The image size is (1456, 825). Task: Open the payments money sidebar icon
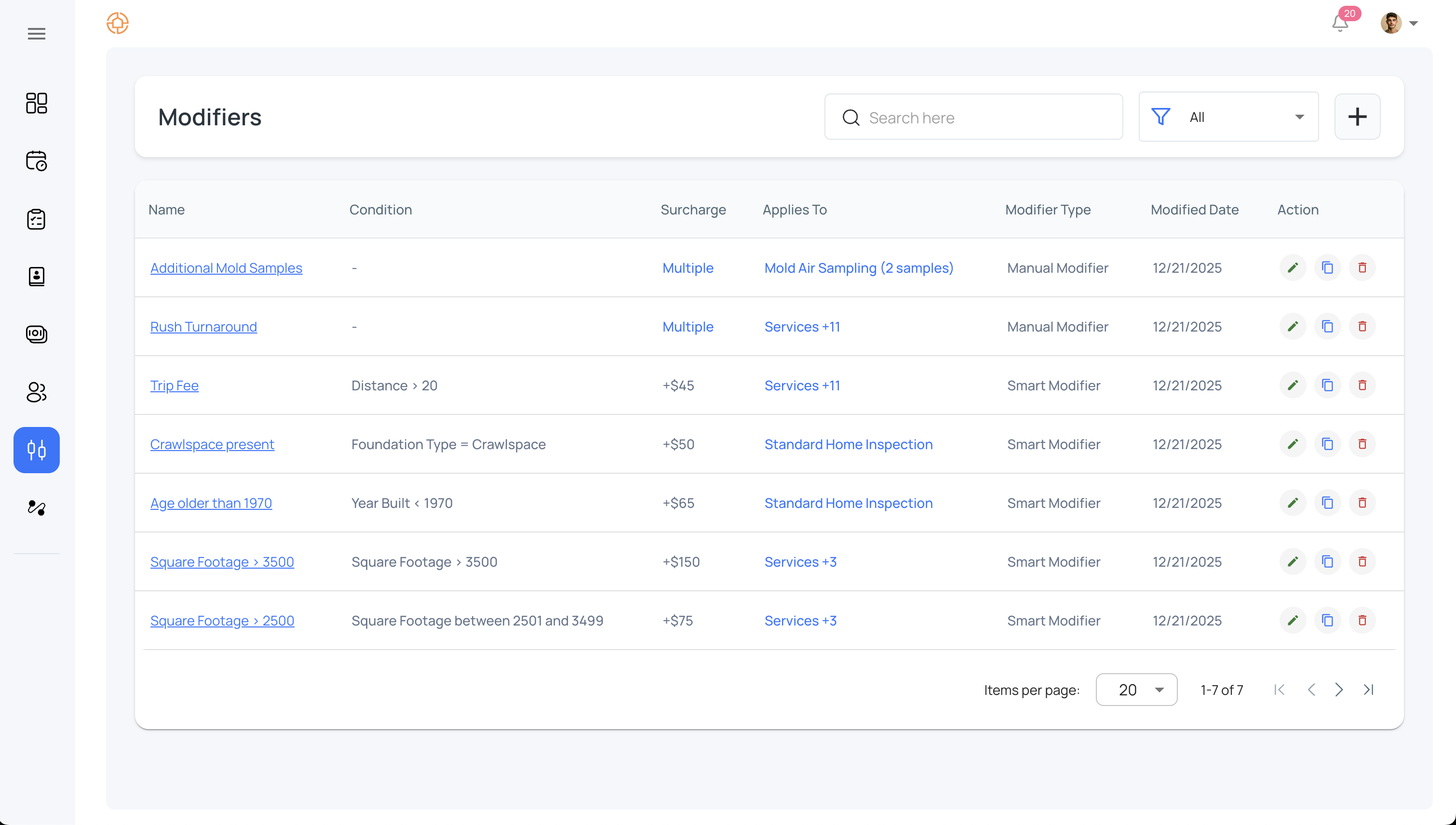click(x=36, y=334)
